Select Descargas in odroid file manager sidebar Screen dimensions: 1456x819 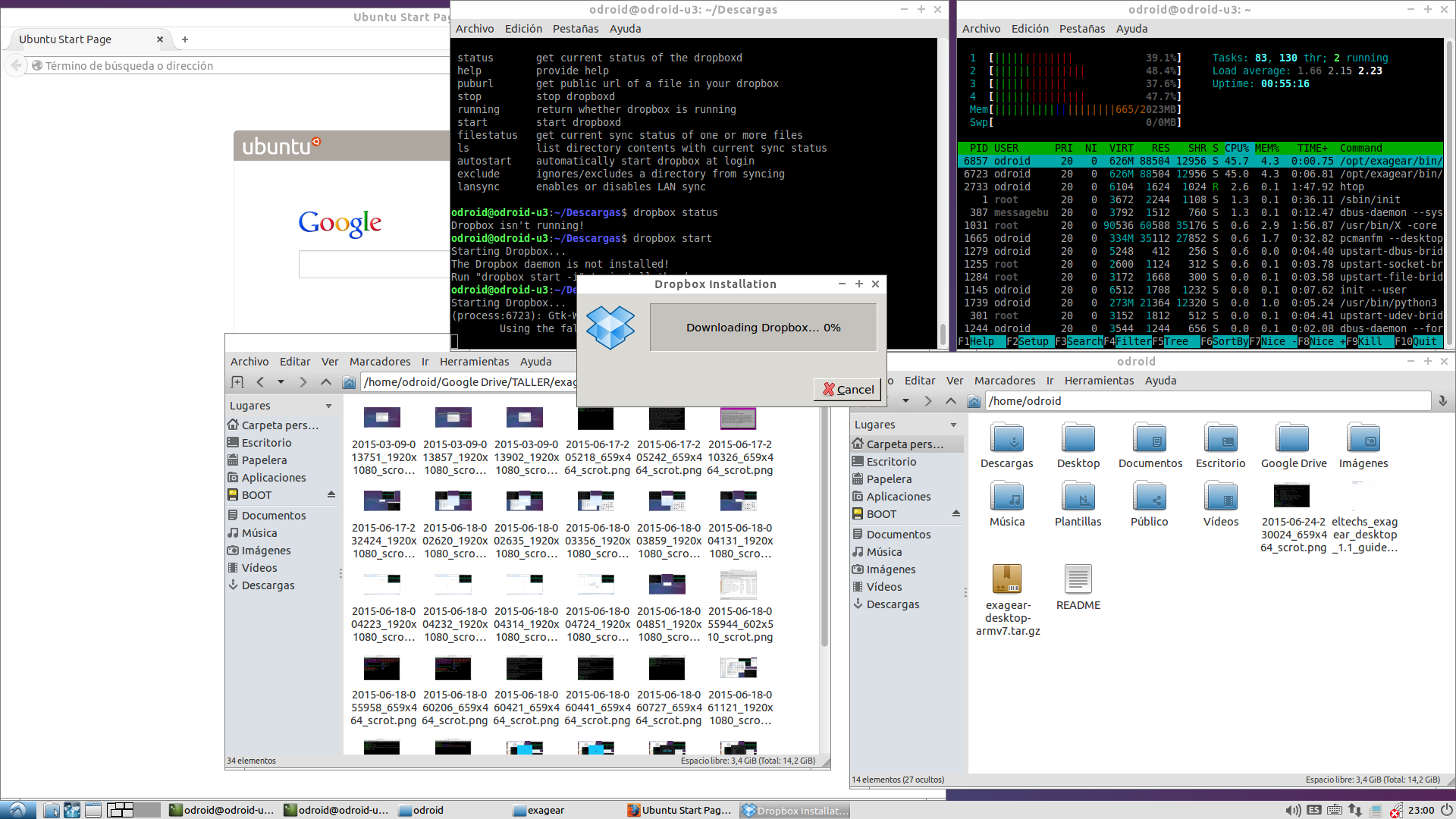[x=893, y=604]
